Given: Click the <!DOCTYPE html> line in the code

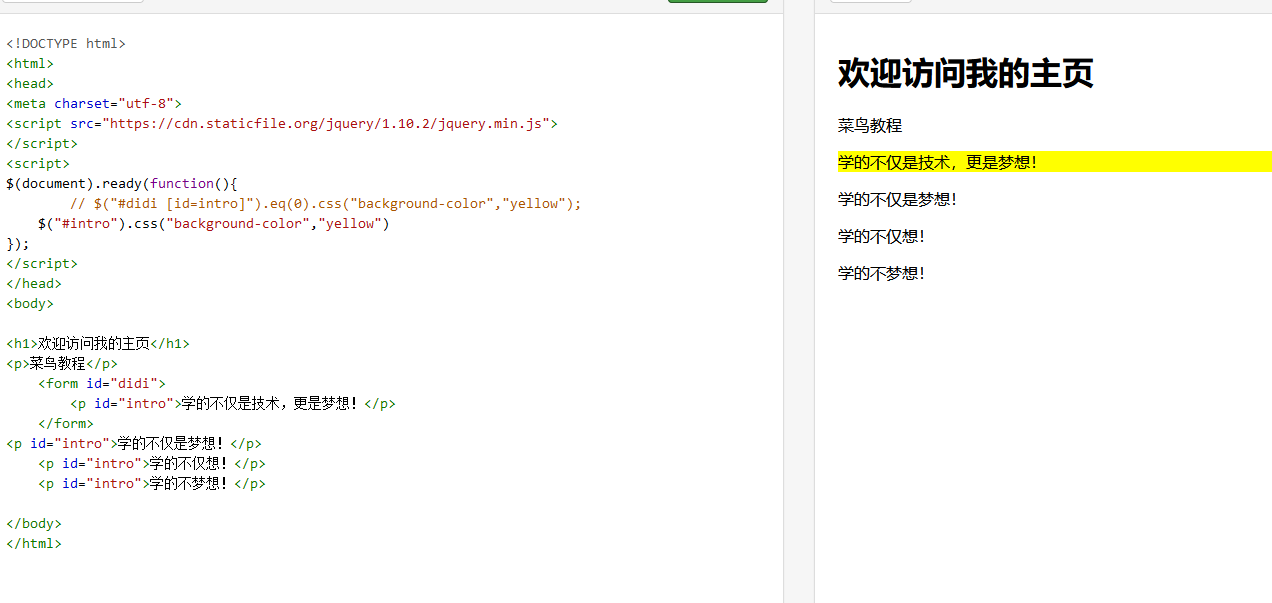Looking at the screenshot, I should 66,43.
